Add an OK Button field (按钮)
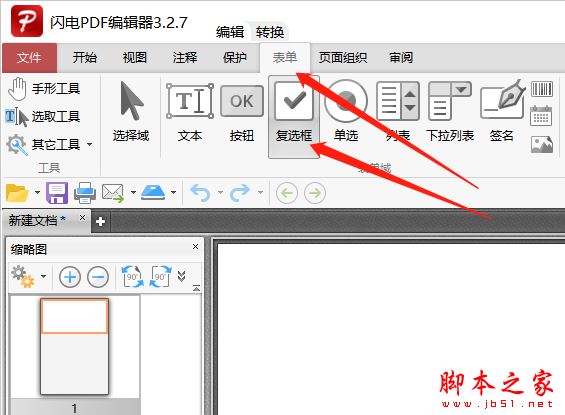This screenshot has width=565, height=415. coord(242,113)
